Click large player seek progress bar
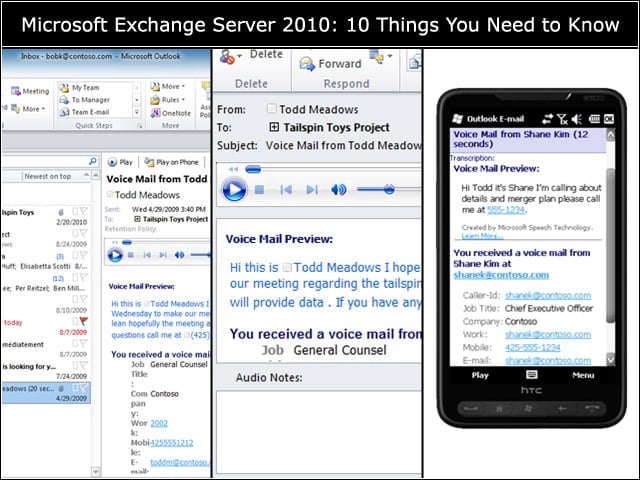This screenshot has height=480, width=640. tap(333, 169)
